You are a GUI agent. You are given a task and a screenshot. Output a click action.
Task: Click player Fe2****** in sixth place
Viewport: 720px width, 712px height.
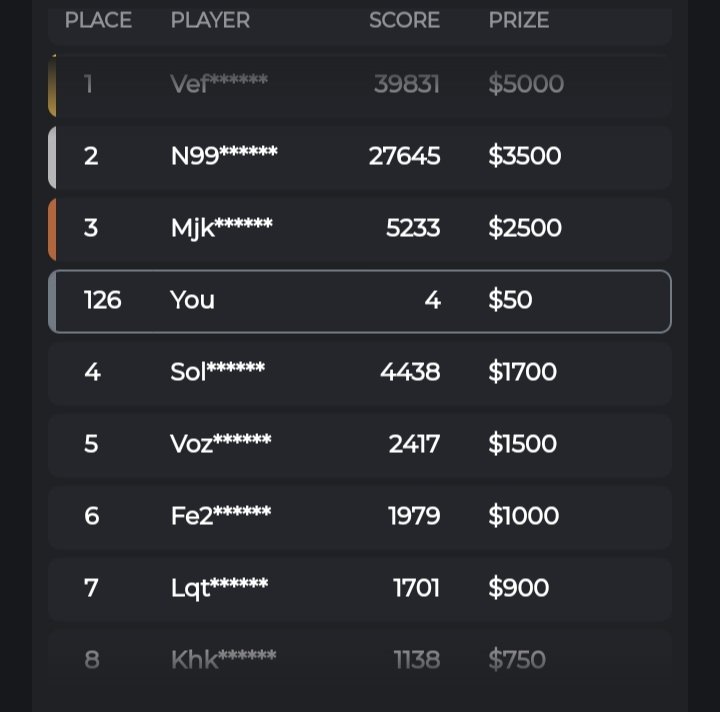(220, 516)
